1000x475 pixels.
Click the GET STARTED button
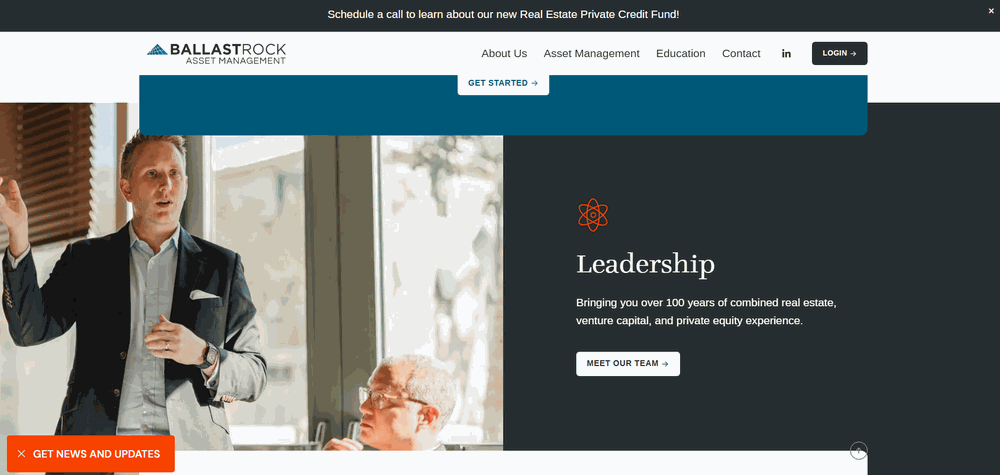tap(503, 83)
